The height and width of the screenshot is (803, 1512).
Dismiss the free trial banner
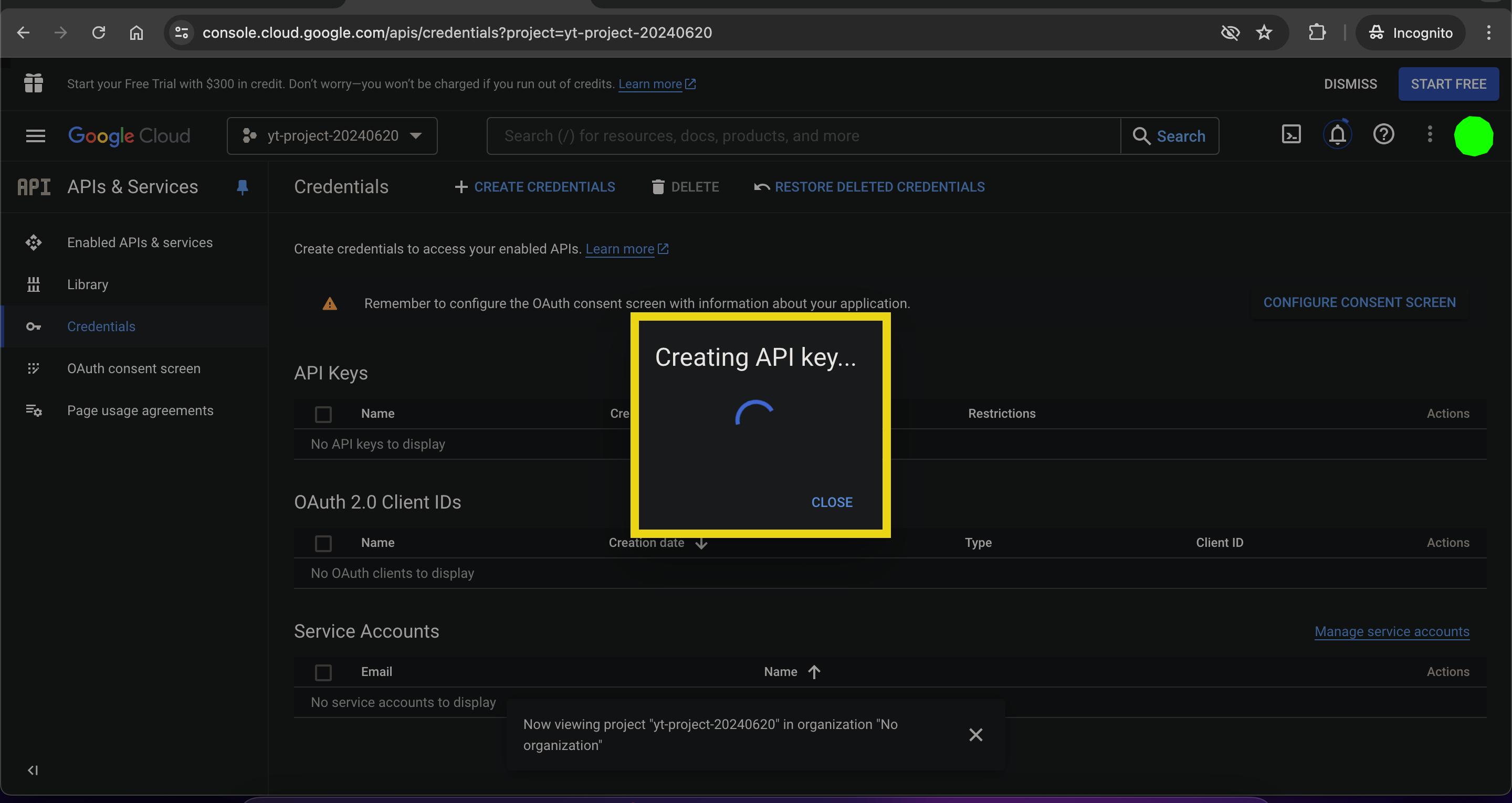point(1350,84)
